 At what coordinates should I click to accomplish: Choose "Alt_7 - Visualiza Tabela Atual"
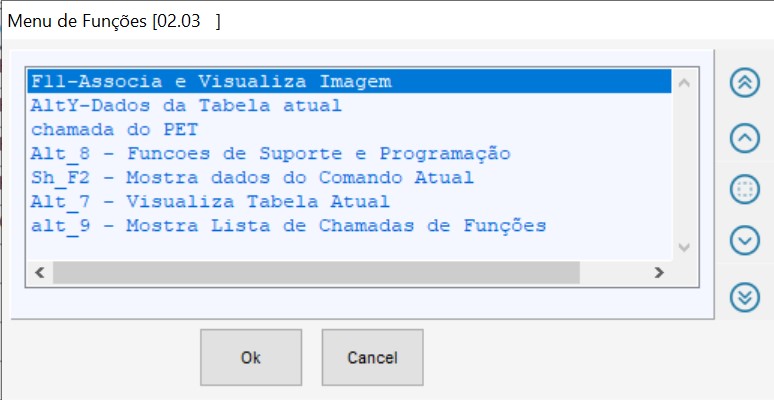(x=210, y=202)
